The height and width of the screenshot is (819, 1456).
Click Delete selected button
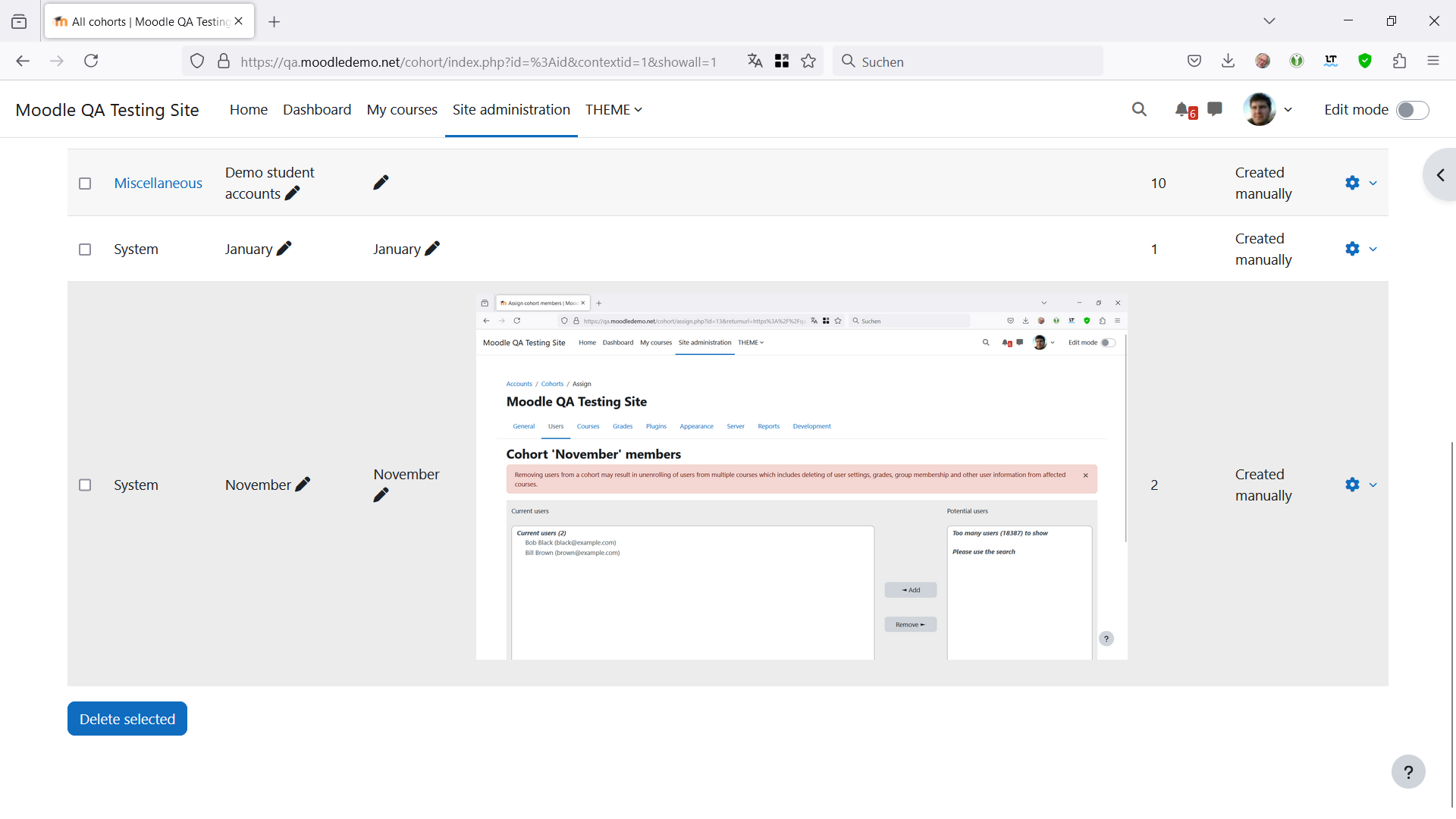(127, 719)
